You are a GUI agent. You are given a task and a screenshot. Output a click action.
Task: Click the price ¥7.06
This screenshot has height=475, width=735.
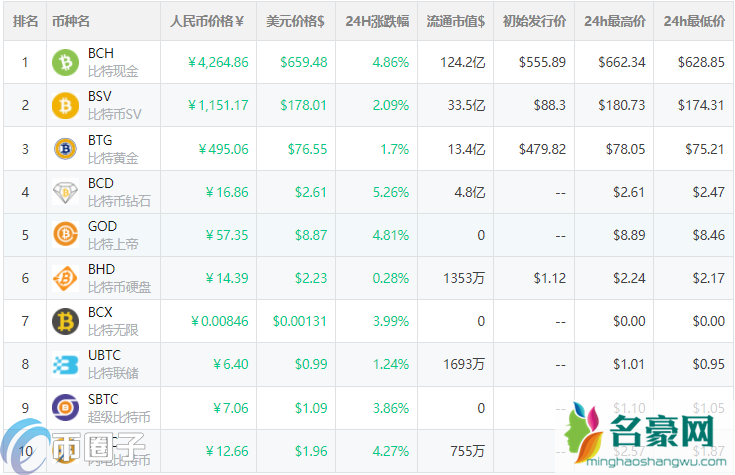click(231, 408)
